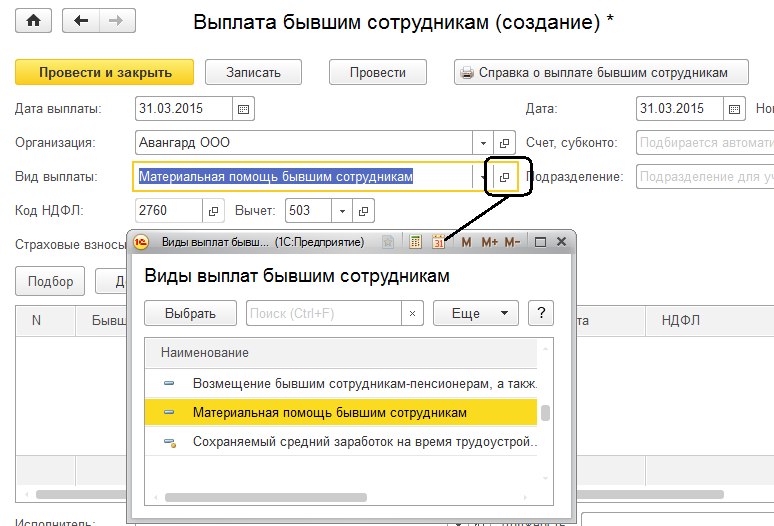This screenshot has height=526, width=774.
Task: Click Провести и закрыть button
Action: point(105,72)
